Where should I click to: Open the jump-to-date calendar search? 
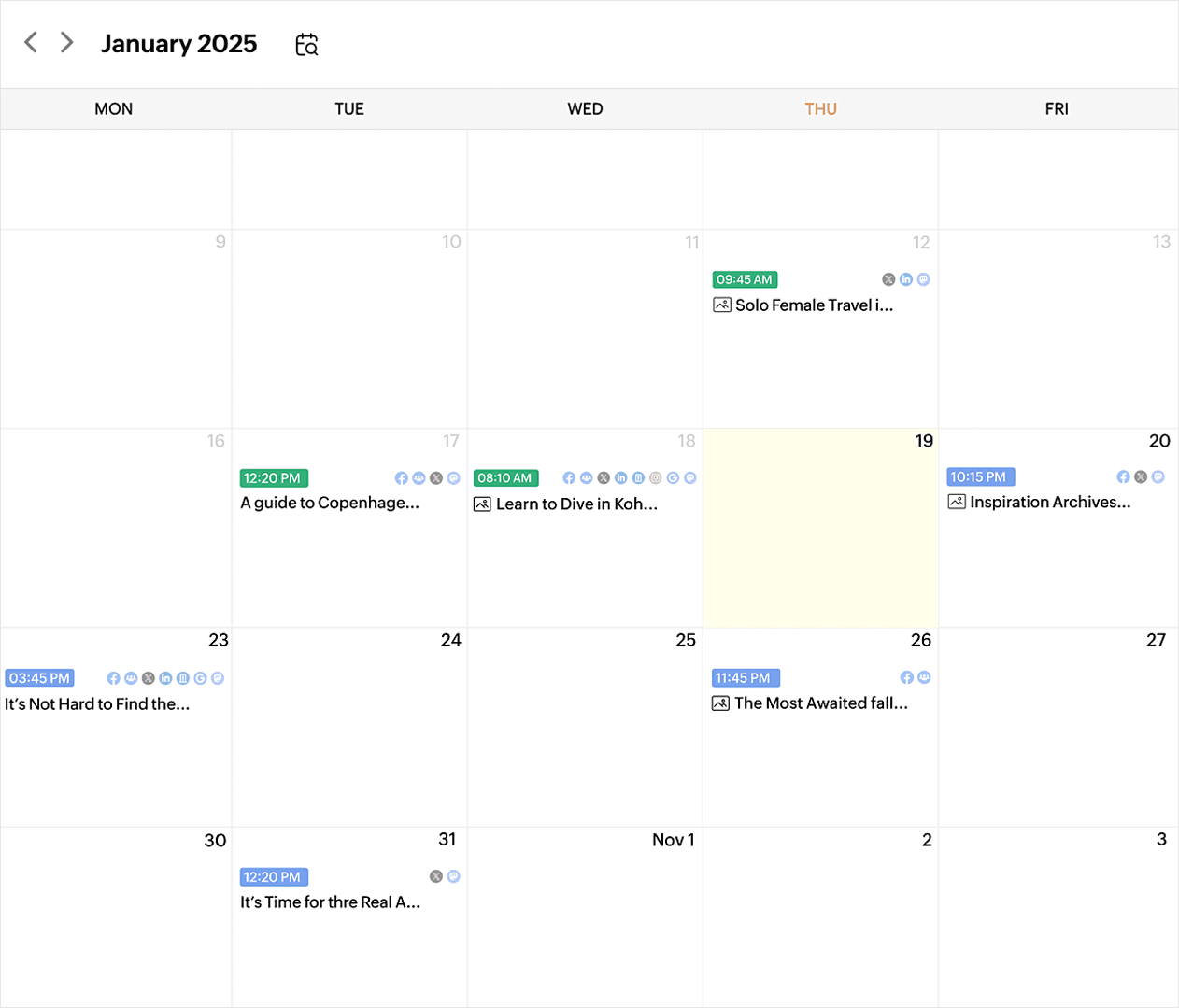(306, 43)
